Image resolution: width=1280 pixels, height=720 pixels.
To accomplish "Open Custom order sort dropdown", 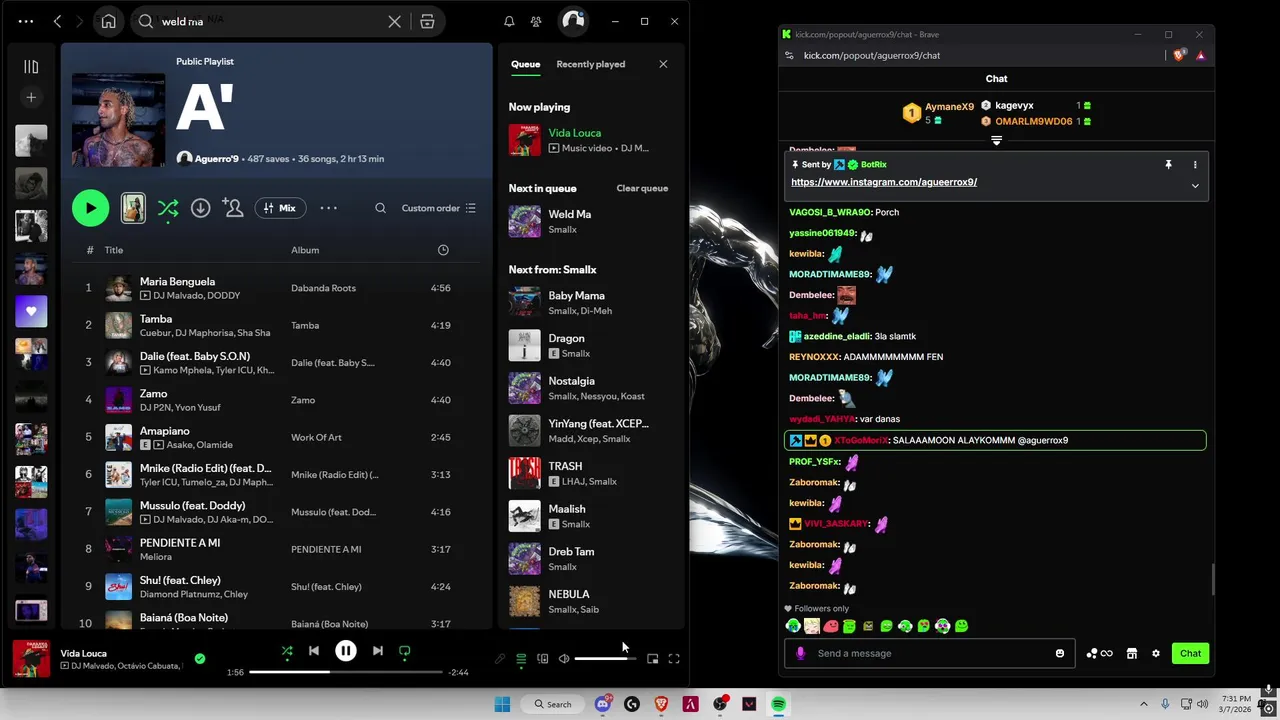I will click(439, 208).
